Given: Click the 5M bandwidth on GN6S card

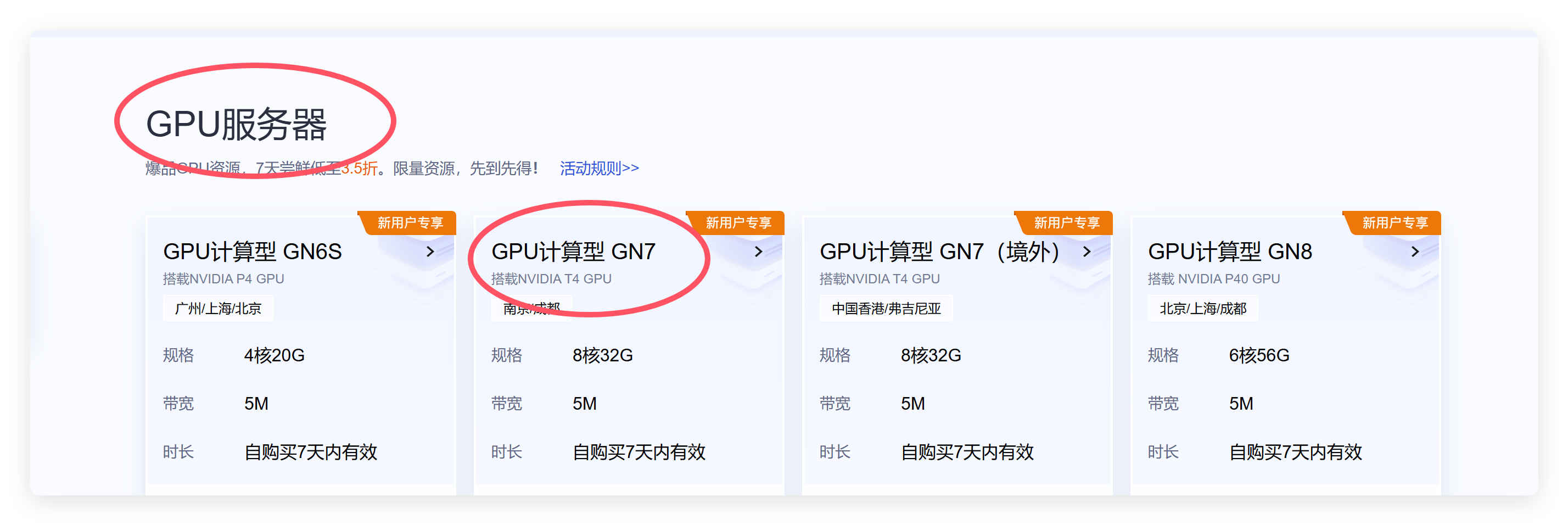Looking at the screenshot, I should click(x=256, y=404).
